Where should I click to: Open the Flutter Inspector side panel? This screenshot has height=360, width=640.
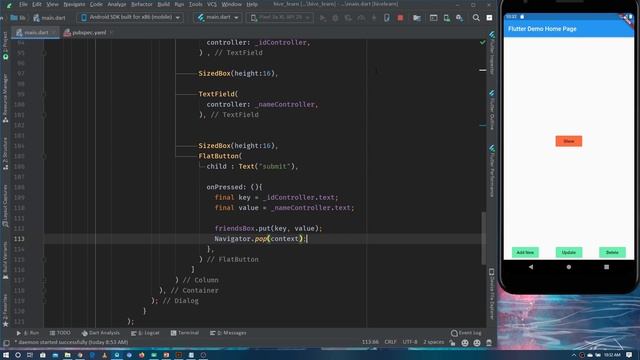(492, 53)
